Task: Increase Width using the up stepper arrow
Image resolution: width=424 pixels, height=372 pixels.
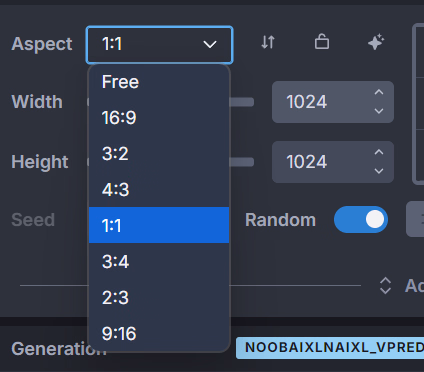Action: (x=379, y=92)
